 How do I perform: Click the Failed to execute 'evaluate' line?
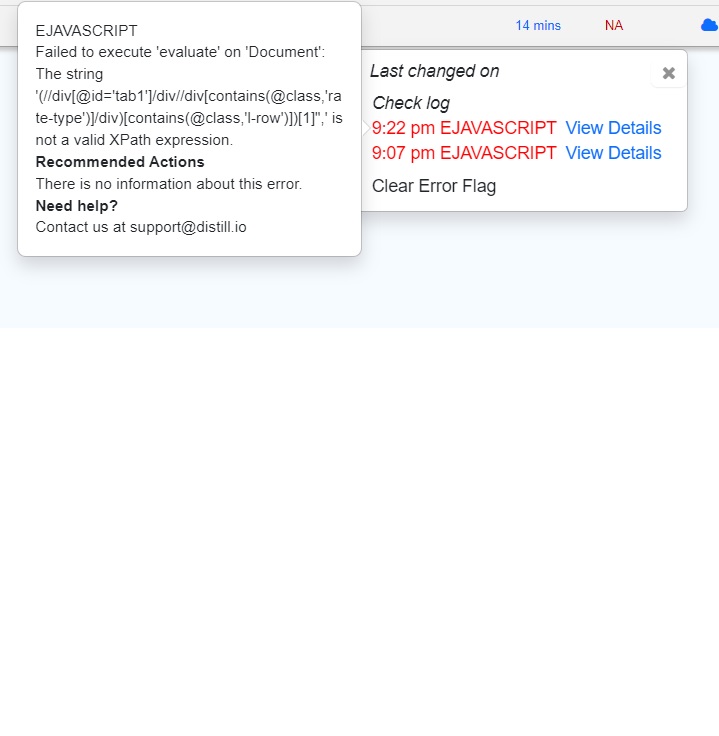click(x=180, y=52)
